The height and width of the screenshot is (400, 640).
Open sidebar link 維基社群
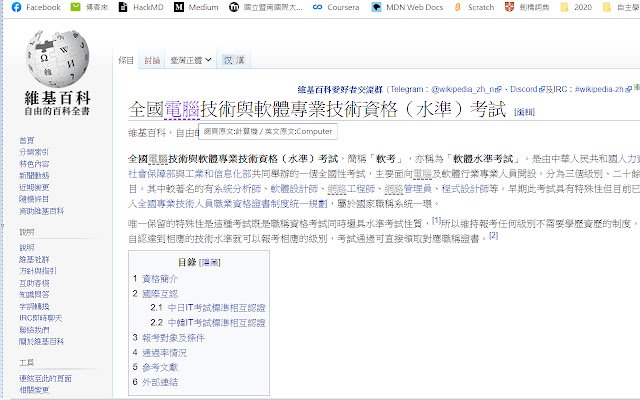coord(34,259)
